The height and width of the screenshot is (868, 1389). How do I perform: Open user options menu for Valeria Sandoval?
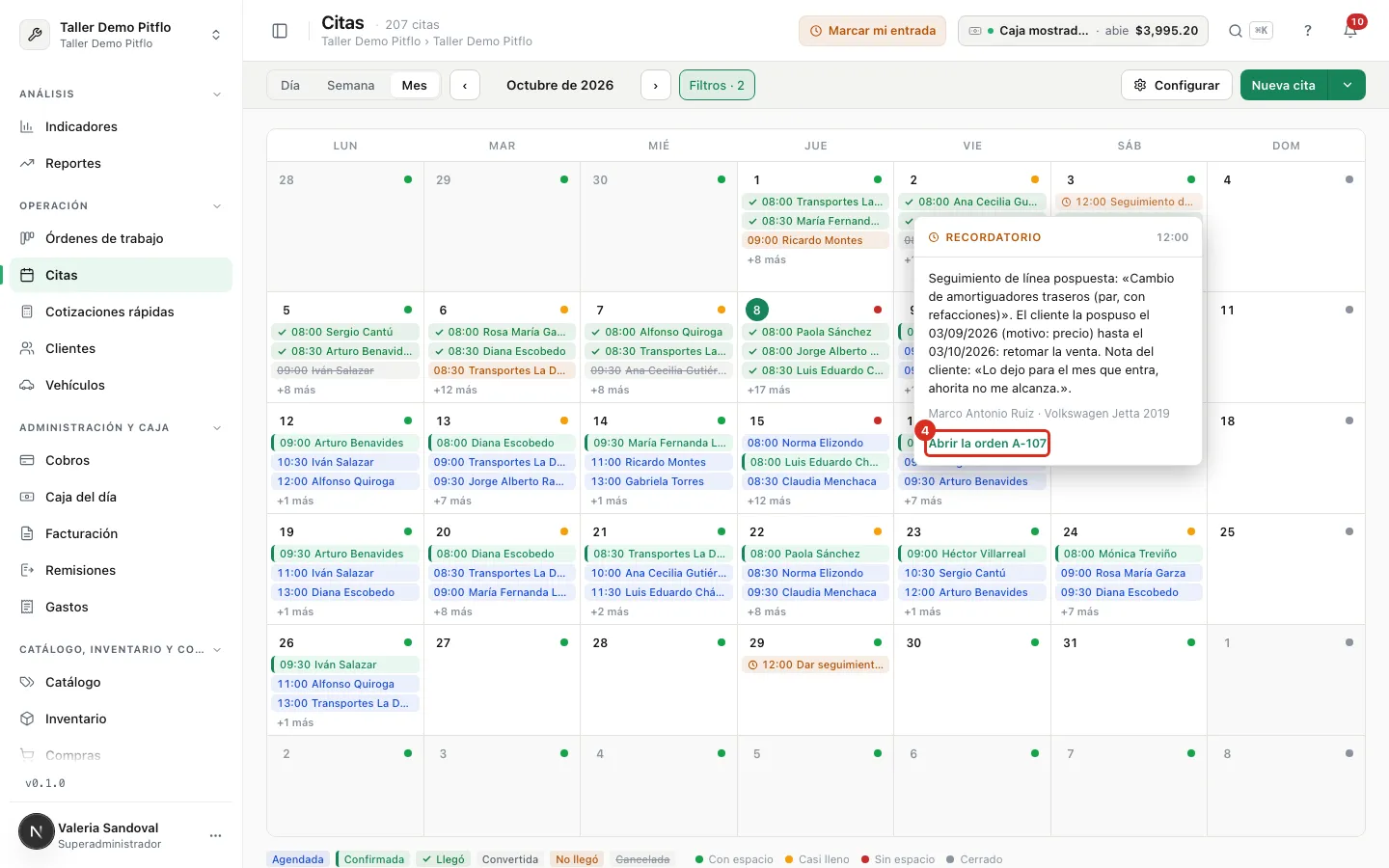(x=215, y=835)
